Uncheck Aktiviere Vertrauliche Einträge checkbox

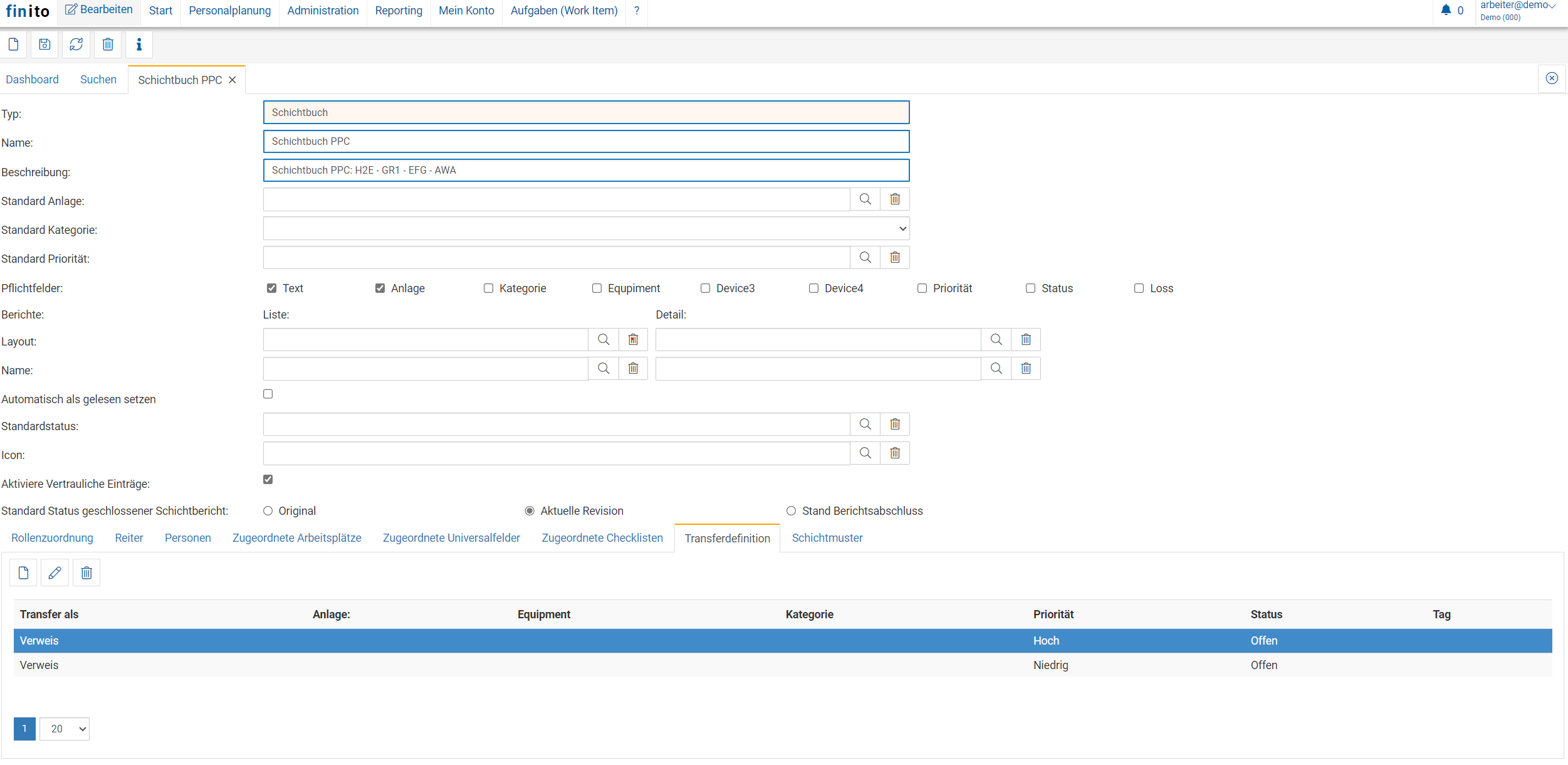268,480
